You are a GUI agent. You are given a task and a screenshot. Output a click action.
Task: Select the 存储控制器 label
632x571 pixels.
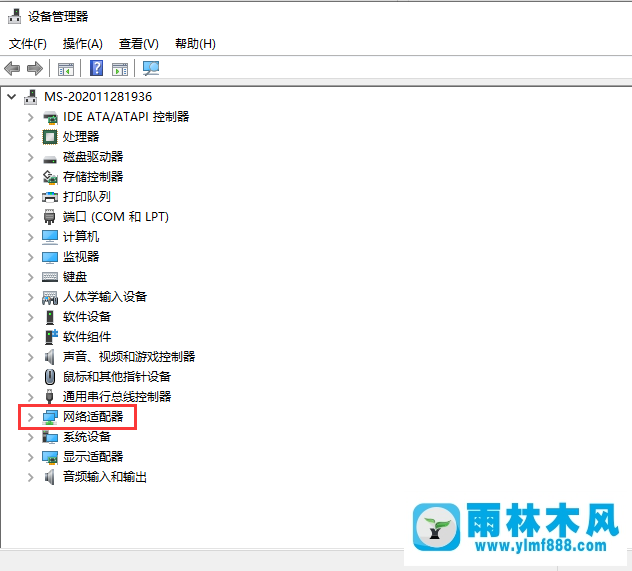(93, 176)
